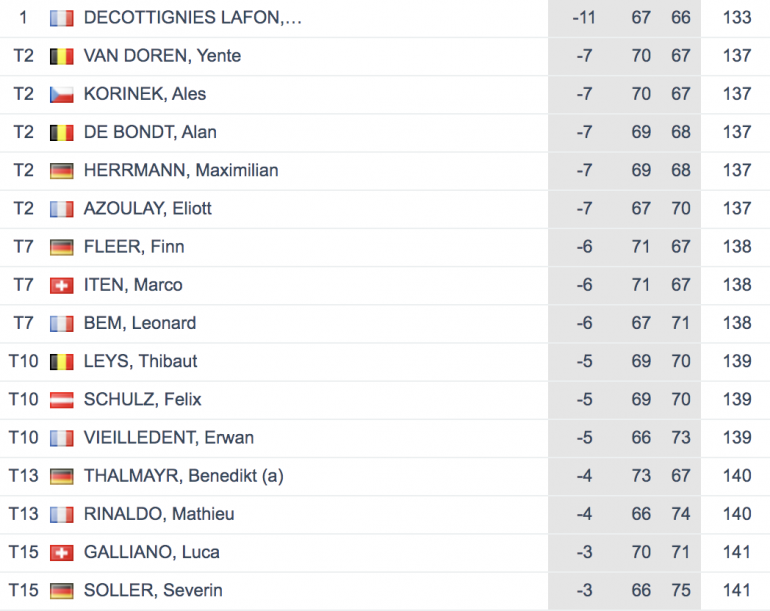Click the Swiss flag beside GALLIANO, Luca

61,553
